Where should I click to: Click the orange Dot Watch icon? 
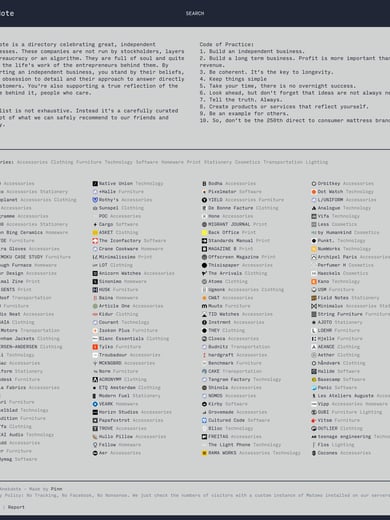pos(314,192)
